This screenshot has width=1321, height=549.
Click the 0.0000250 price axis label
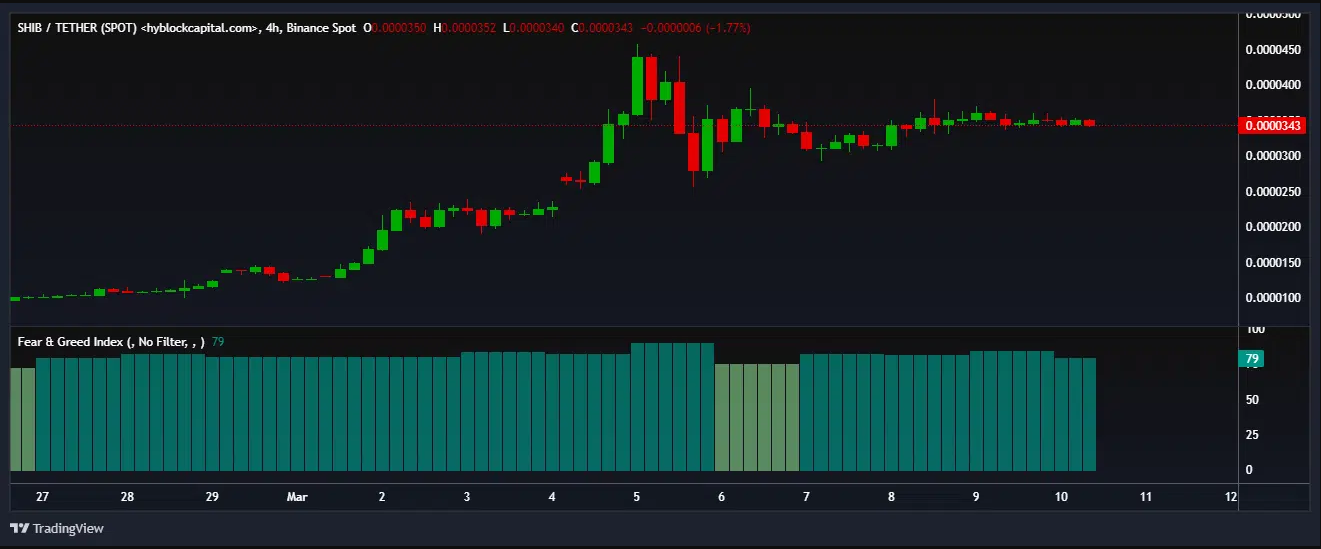click(x=1272, y=191)
